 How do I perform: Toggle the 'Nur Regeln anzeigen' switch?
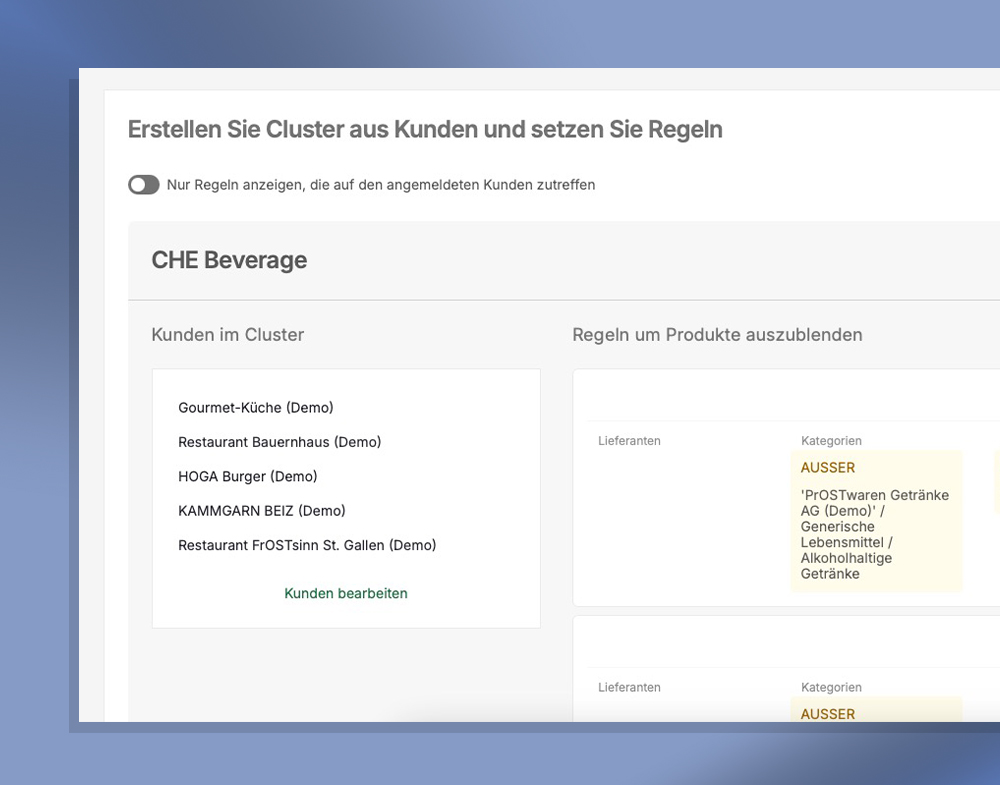pyautogui.click(x=144, y=185)
